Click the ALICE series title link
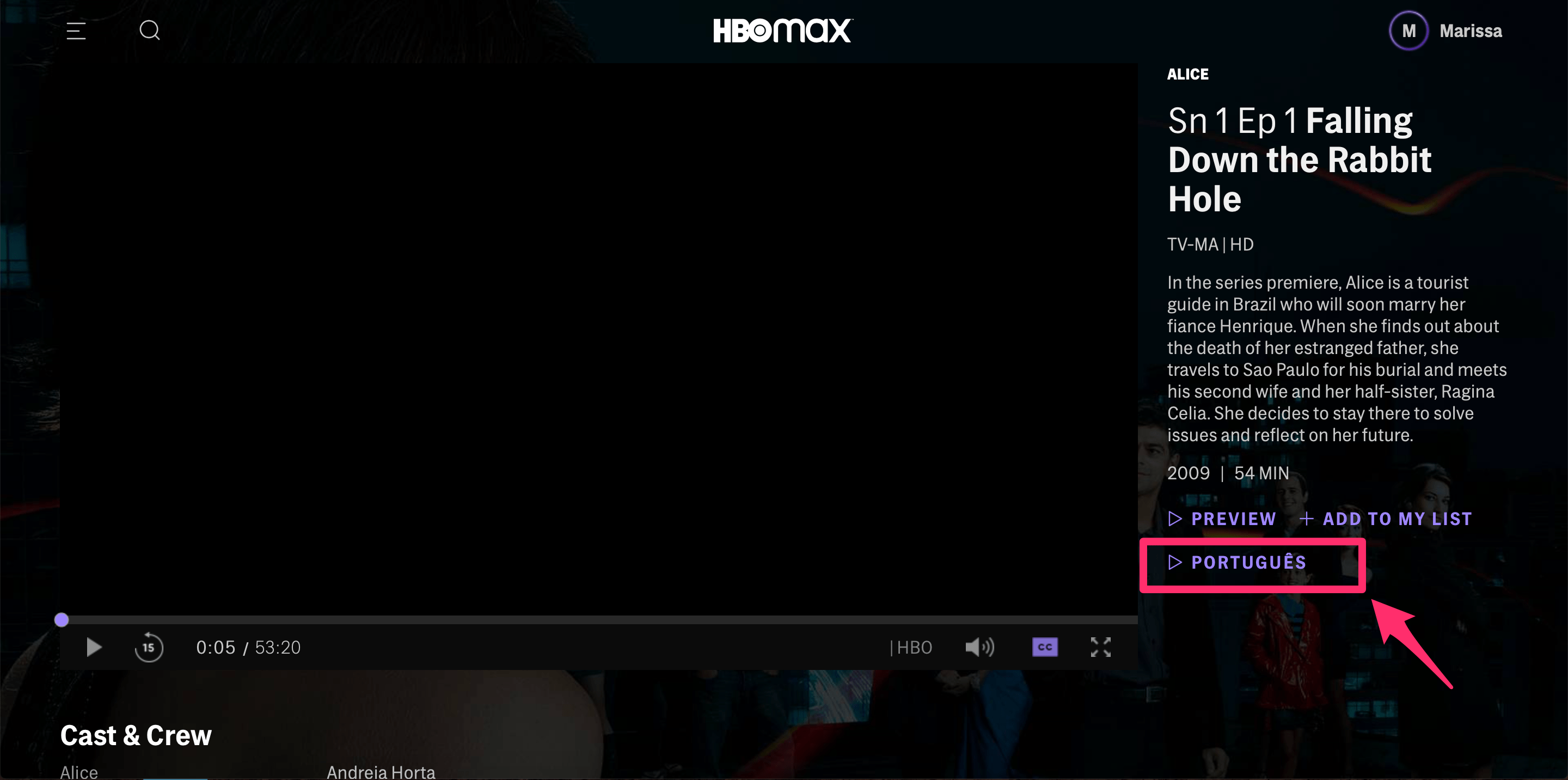This screenshot has height=780, width=1568. [1187, 74]
